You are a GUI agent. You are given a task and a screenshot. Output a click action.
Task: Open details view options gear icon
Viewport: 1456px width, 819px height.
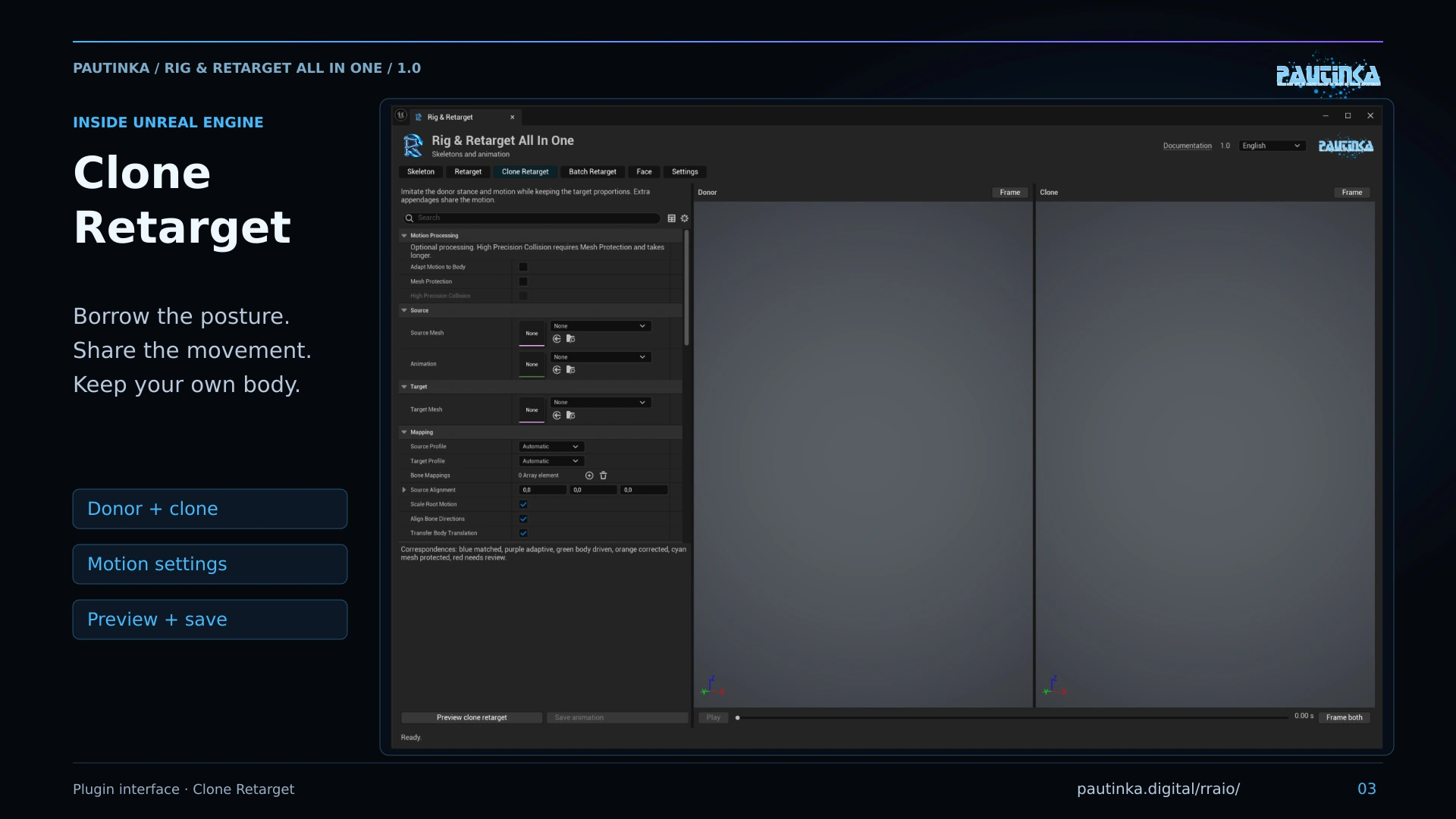pyautogui.click(x=685, y=218)
